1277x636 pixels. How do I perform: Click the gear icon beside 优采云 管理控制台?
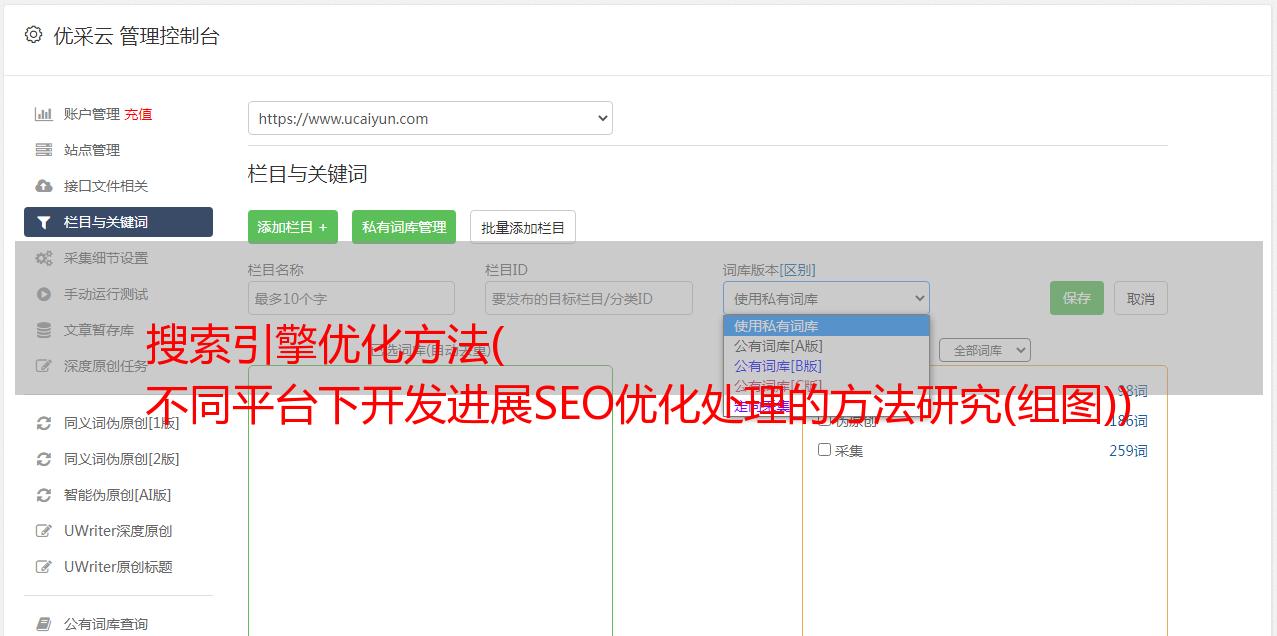coord(33,35)
